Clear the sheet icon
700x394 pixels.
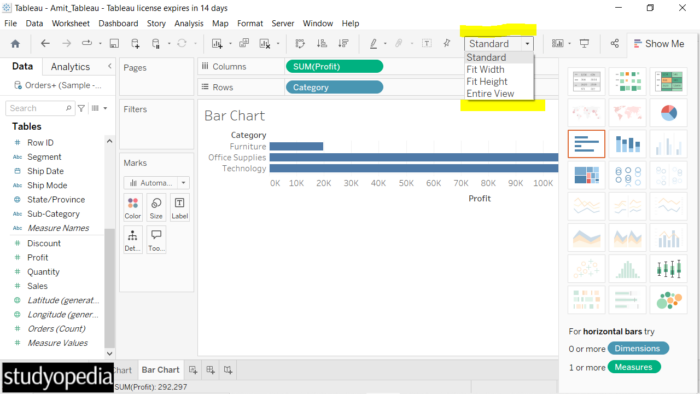click(265, 43)
